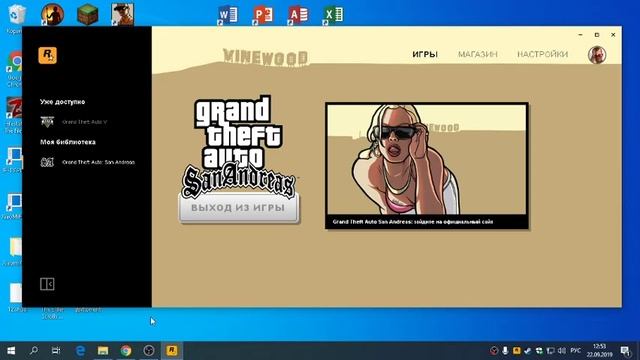Switch to the МАГАЗИН tab
Image resolution: width=640 pixels, height=360 pixels.
(478, 54)
